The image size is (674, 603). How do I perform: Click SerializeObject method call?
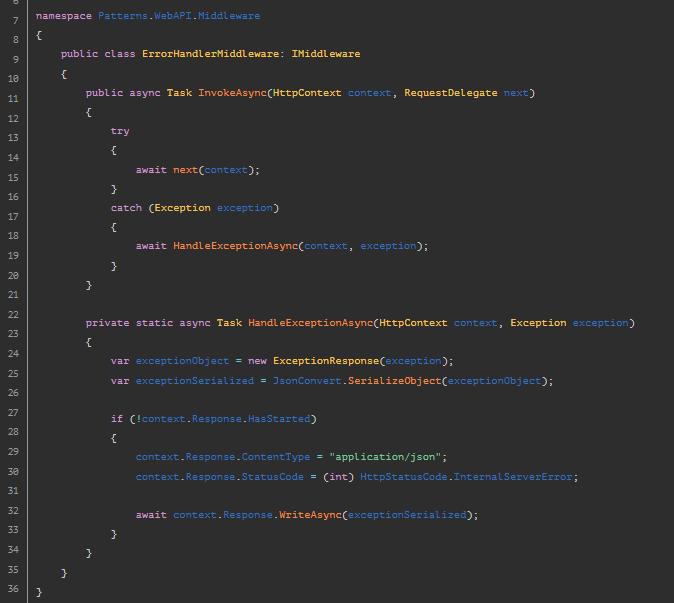(x=395, y=381)
